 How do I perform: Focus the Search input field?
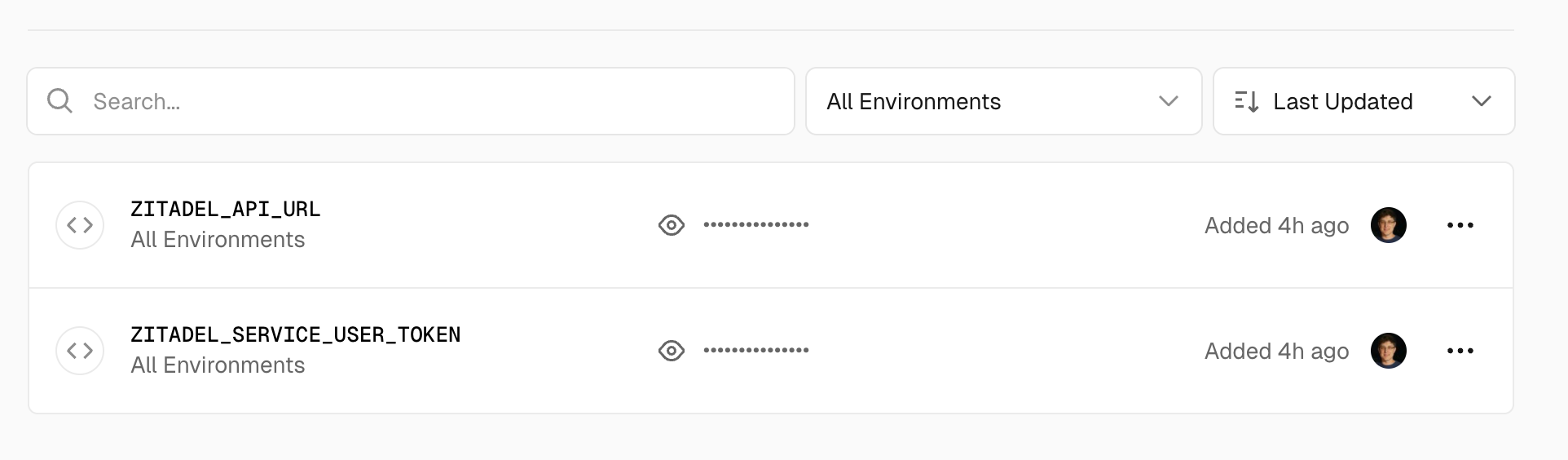(411, 101)
